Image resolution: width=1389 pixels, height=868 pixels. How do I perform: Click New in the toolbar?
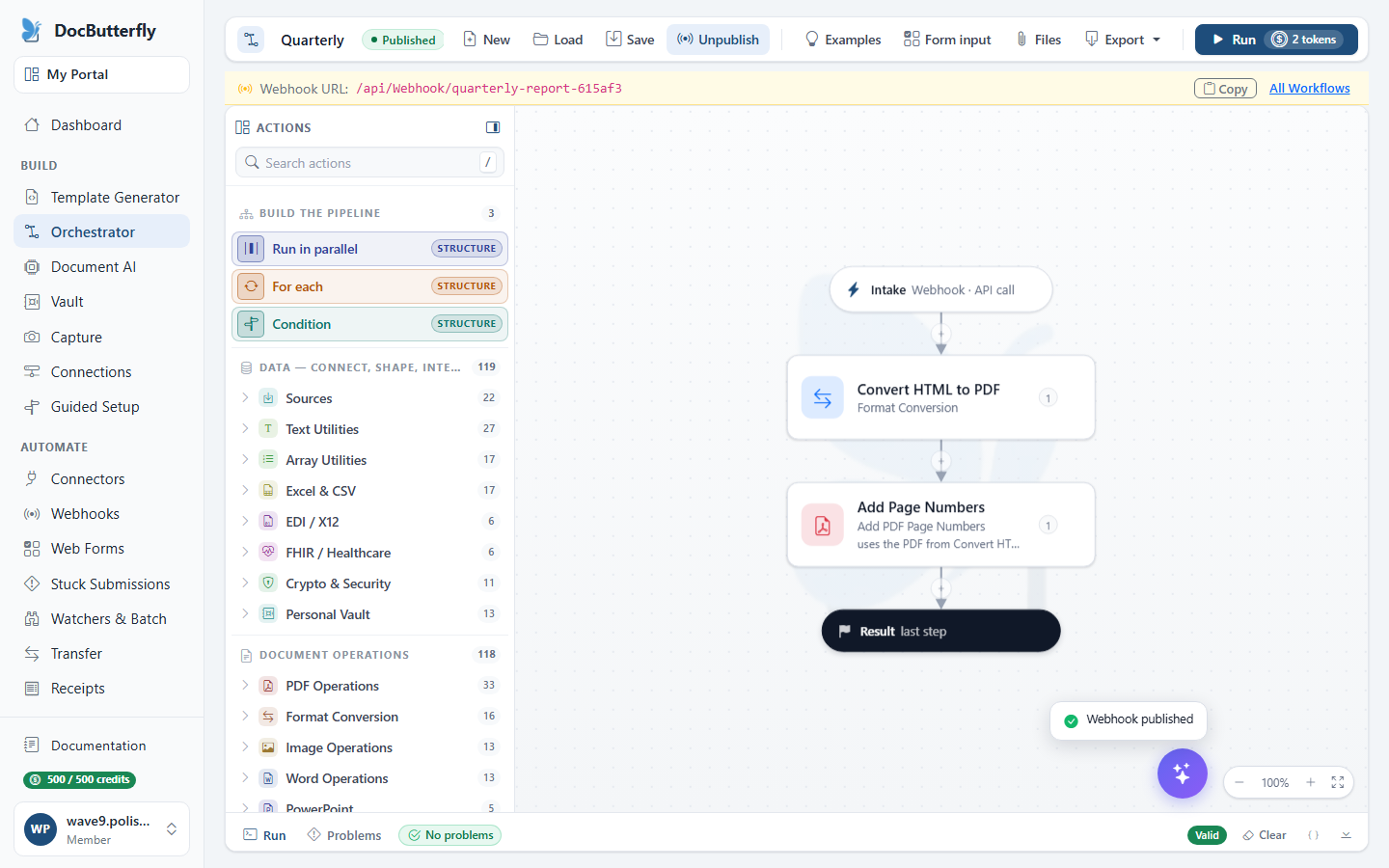[486, 40]
